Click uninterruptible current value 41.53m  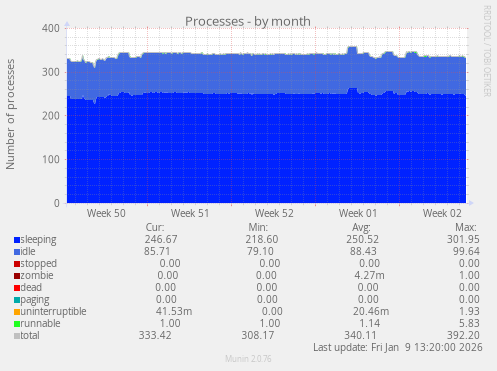(x=174, y=311)
